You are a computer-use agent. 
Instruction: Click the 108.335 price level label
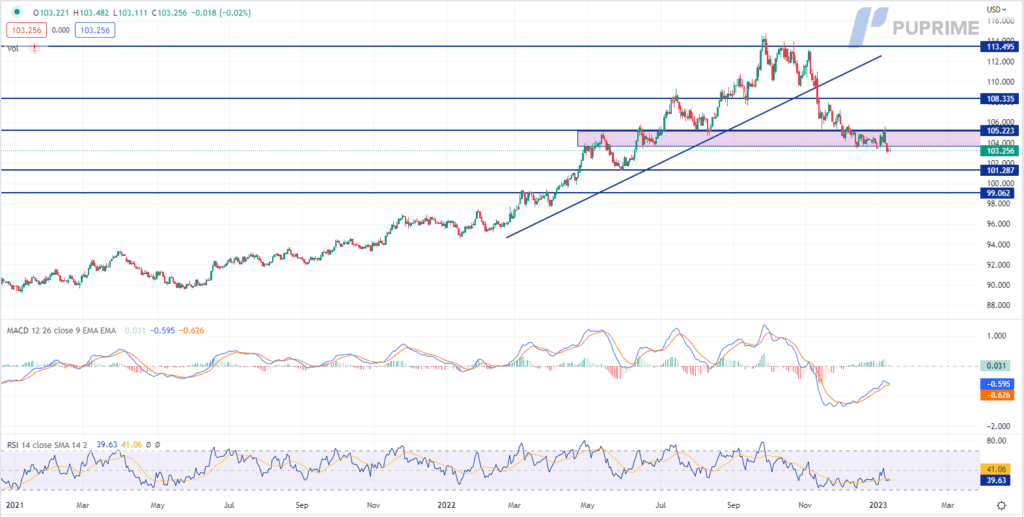click(x=1000, y=99)
